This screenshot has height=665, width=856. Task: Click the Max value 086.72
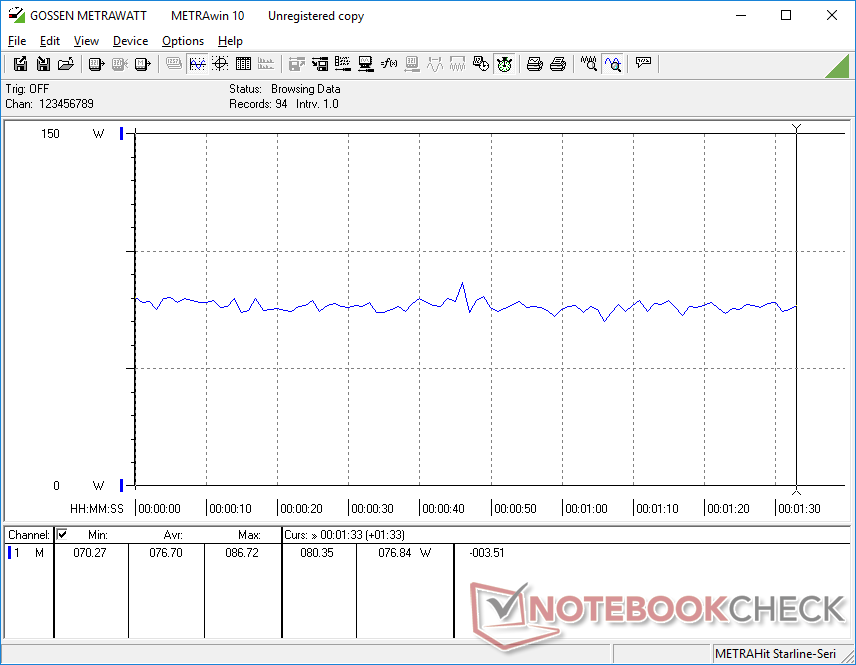click(242, 553)
